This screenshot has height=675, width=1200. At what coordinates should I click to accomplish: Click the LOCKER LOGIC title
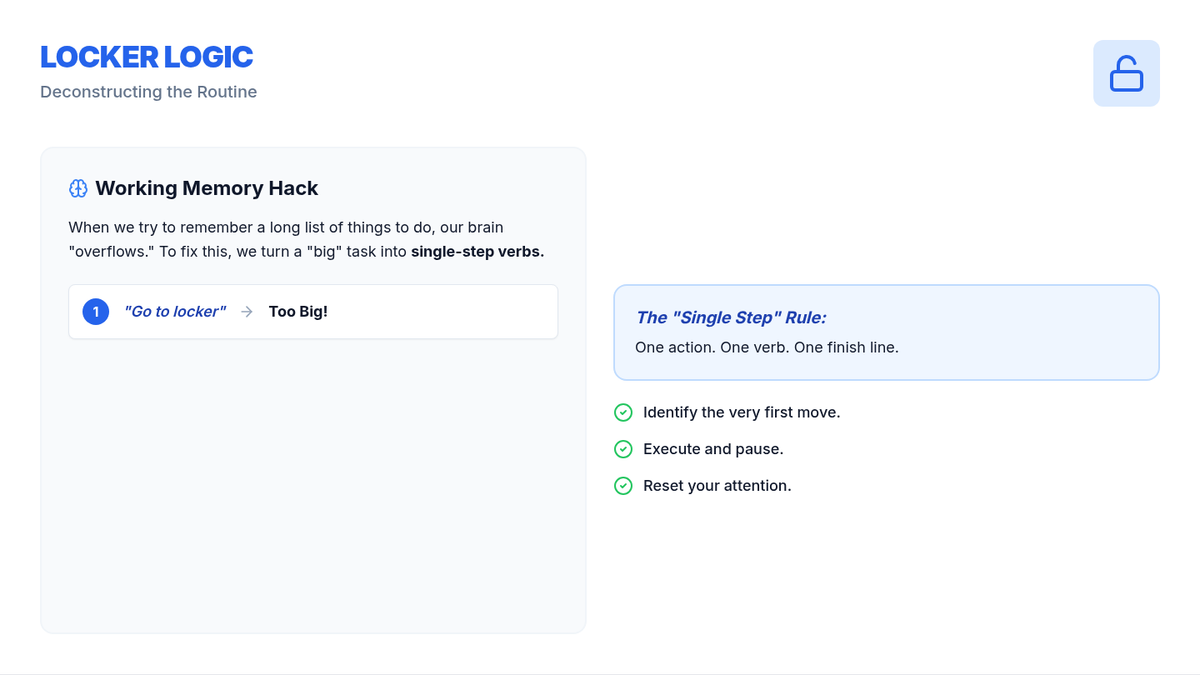146,57
